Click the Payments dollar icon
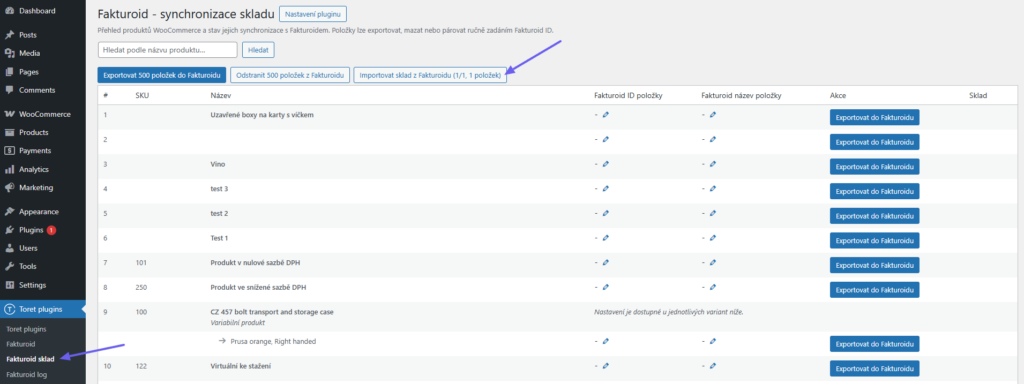The image size is (1024, 384). [9, 151]
